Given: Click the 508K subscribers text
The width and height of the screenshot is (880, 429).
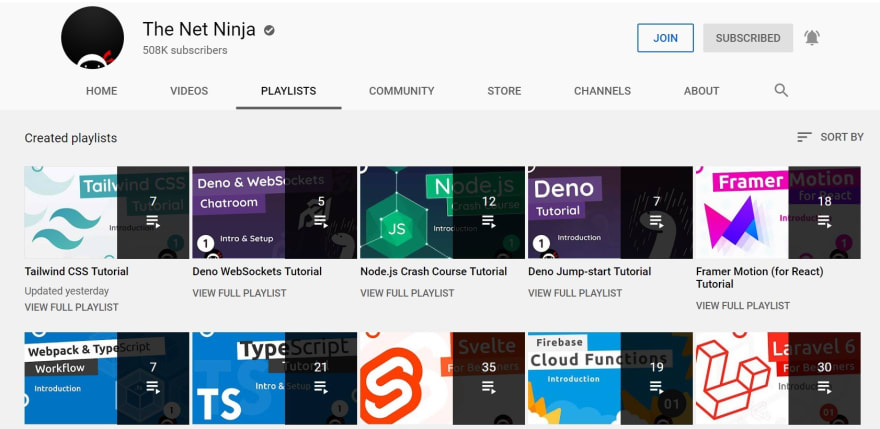Looking at the screenshot, I should 185,50.
